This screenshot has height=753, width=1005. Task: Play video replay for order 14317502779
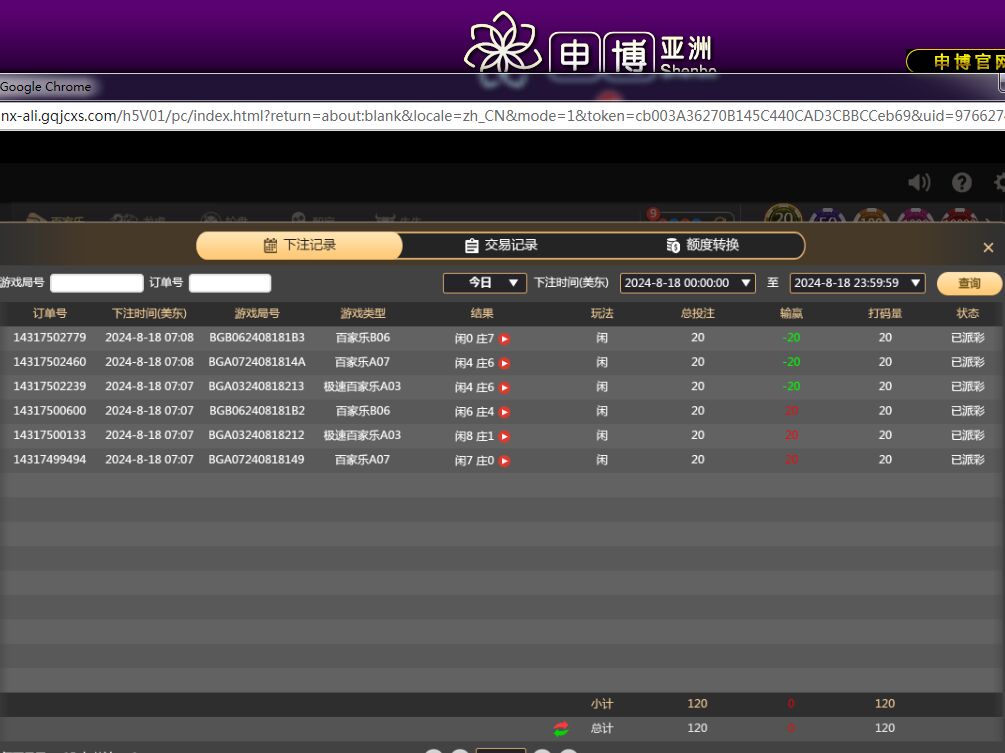point(505,339)
